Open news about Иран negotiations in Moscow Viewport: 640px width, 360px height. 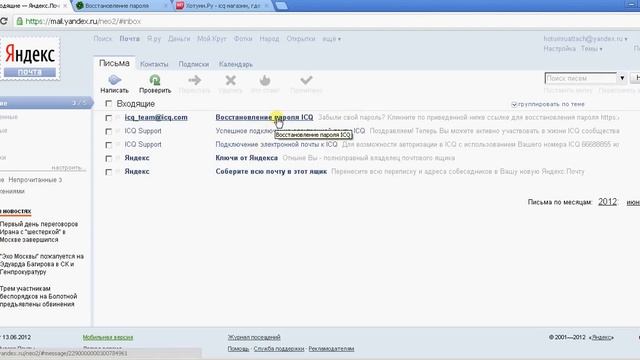[x=39, y=232]
